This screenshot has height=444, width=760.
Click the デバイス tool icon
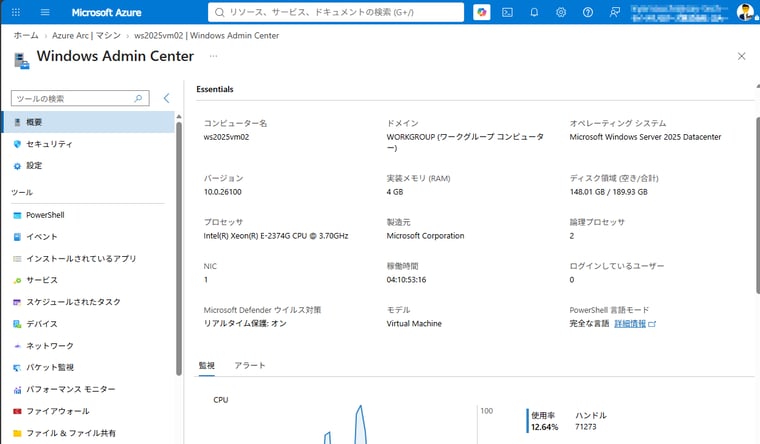17,324
